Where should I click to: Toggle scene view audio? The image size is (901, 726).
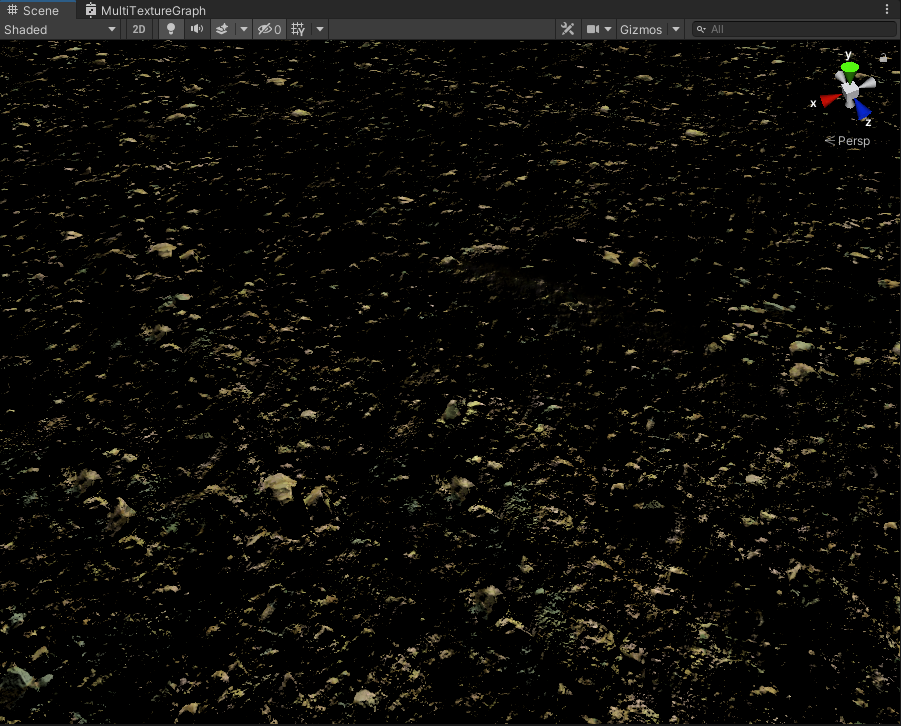click(197, 29)
